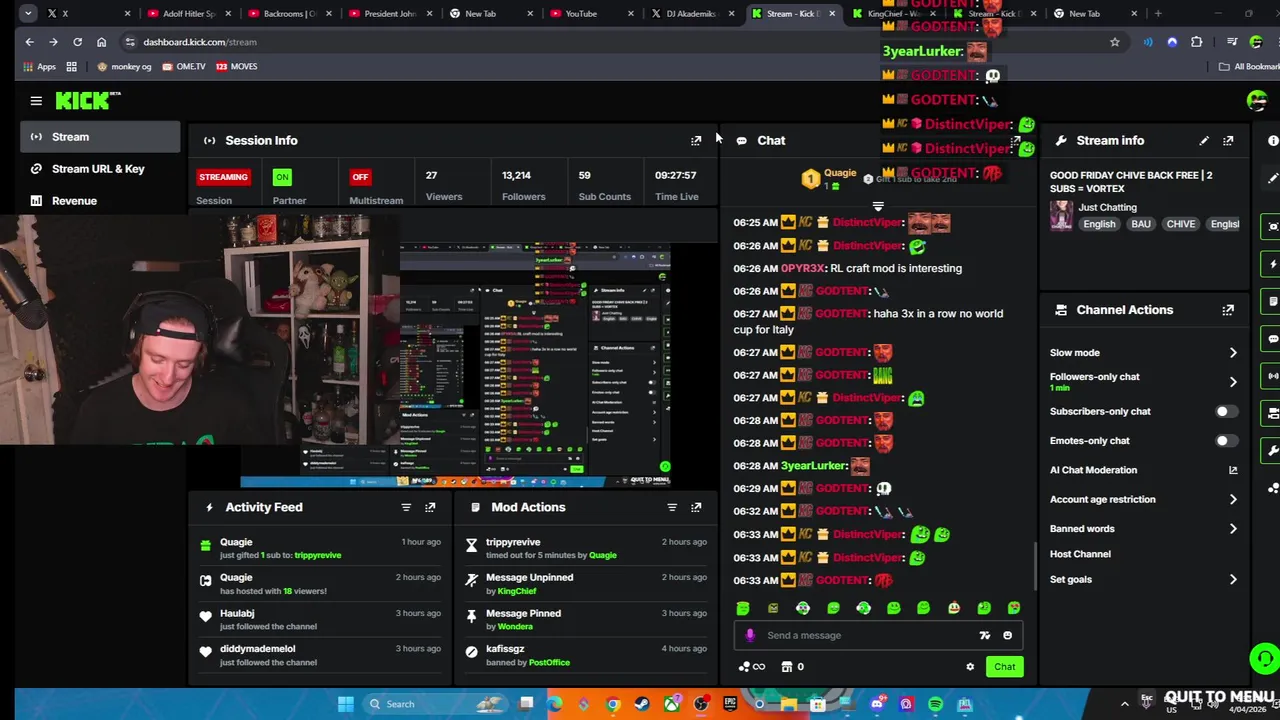Viewport: 1280px width, 720px height.
Task: Click Wondera moderator link
Action: click(x=515, y=627)
